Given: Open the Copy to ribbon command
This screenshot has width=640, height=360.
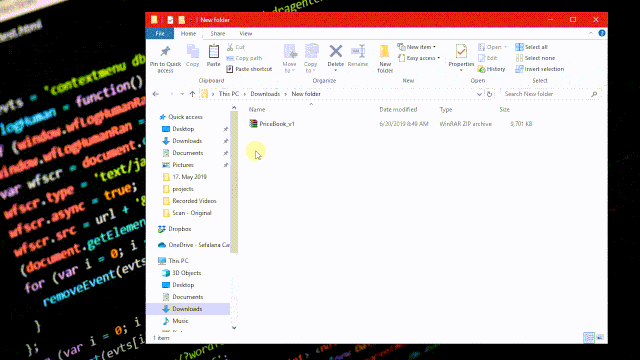Looking at the screenshot, I should click(x=311, y=58).
